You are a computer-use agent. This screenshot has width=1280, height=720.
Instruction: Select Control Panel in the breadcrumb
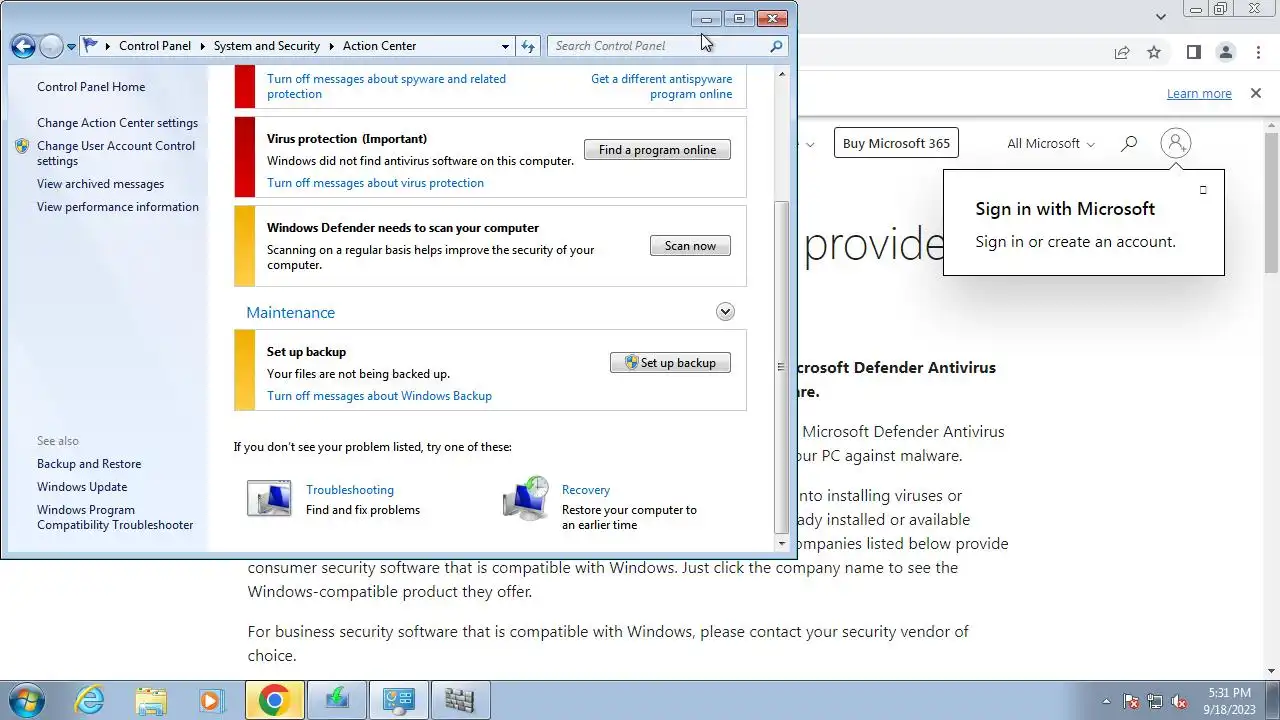coord(155,46)
